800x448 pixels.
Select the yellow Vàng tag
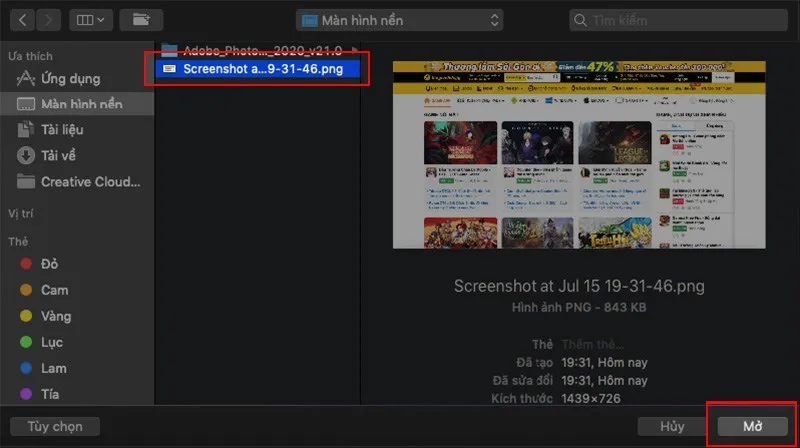[x=56, y=316]
